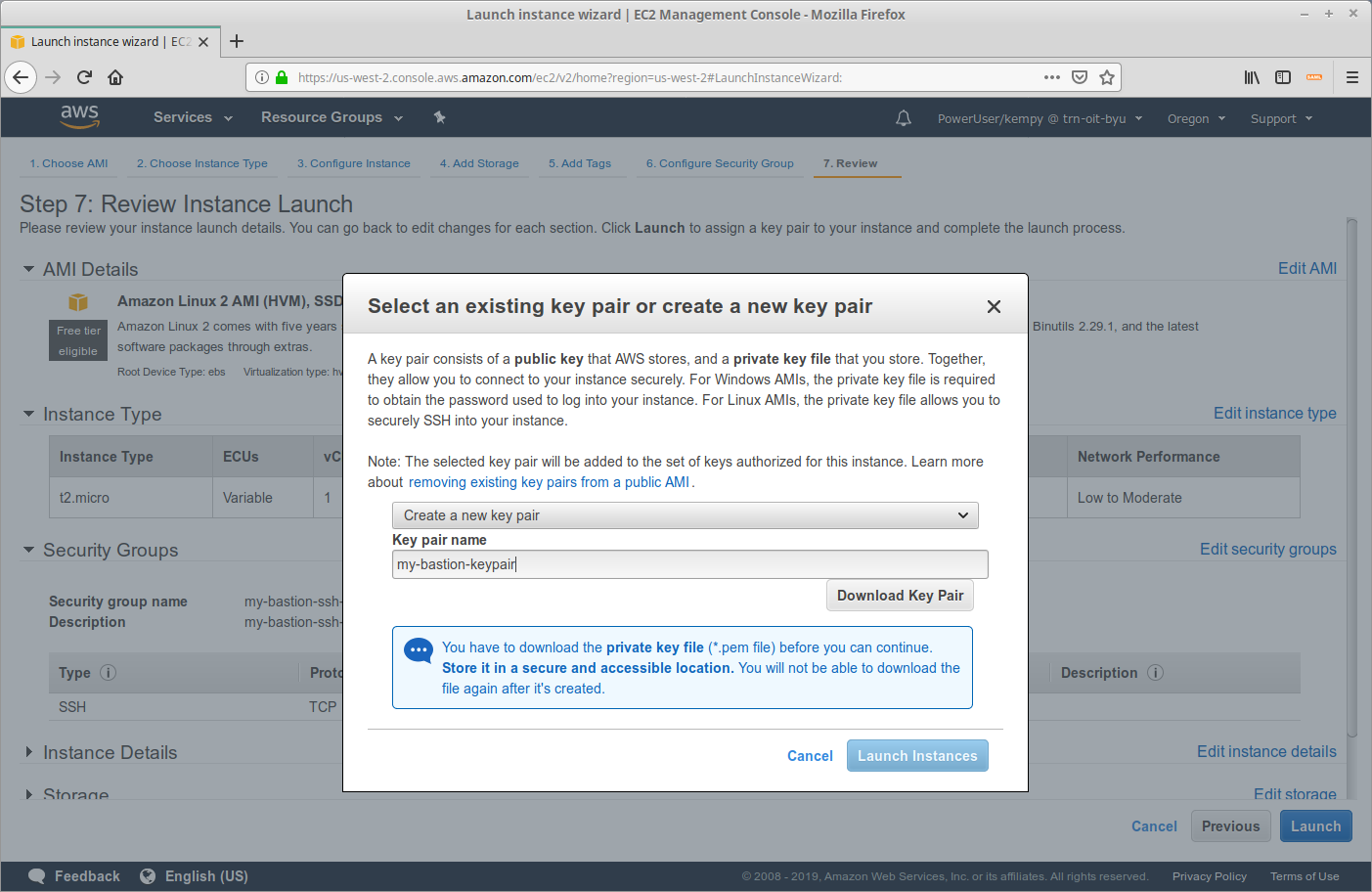Screen dimensions: 1372x892
Task: Click into the Key pair name field
Action: (690, 564)
